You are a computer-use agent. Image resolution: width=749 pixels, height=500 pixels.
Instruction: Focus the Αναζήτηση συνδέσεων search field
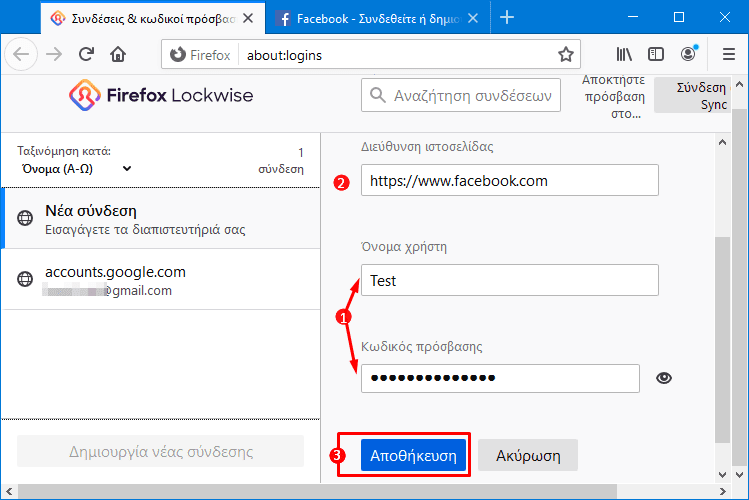pyautogui.click(x=460, y=95)
